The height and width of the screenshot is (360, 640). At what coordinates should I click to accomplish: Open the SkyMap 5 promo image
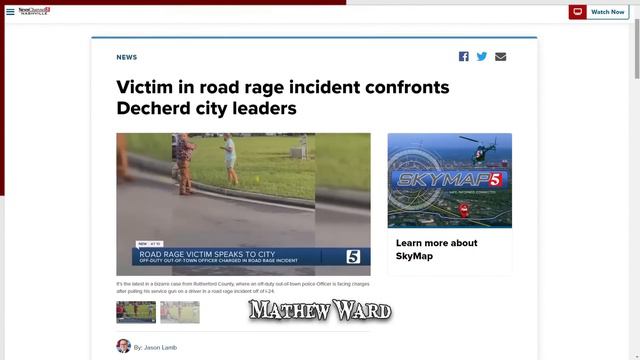tap(449, 180)
